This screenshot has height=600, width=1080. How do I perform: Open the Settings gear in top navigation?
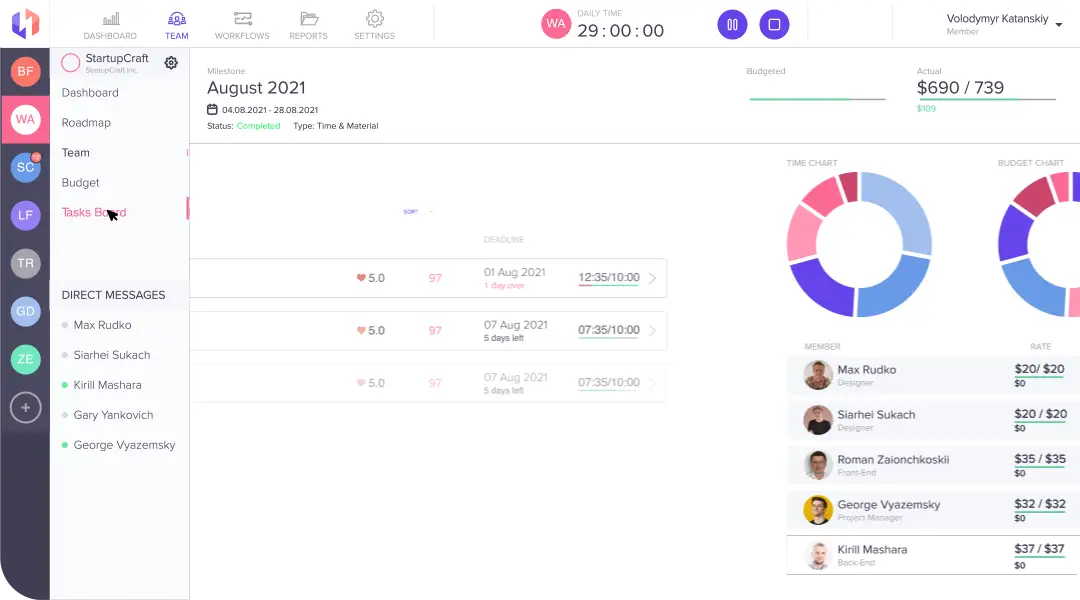pyautogui.click(x=374, y=19)
